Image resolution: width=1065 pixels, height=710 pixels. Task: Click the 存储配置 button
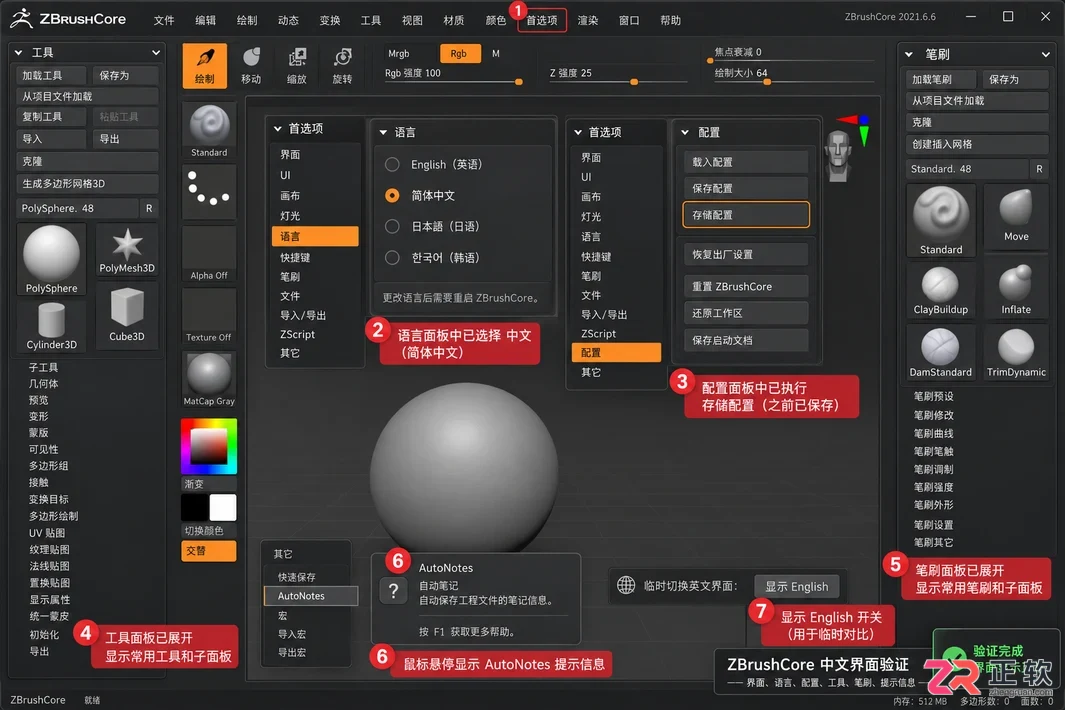point(746,215)
